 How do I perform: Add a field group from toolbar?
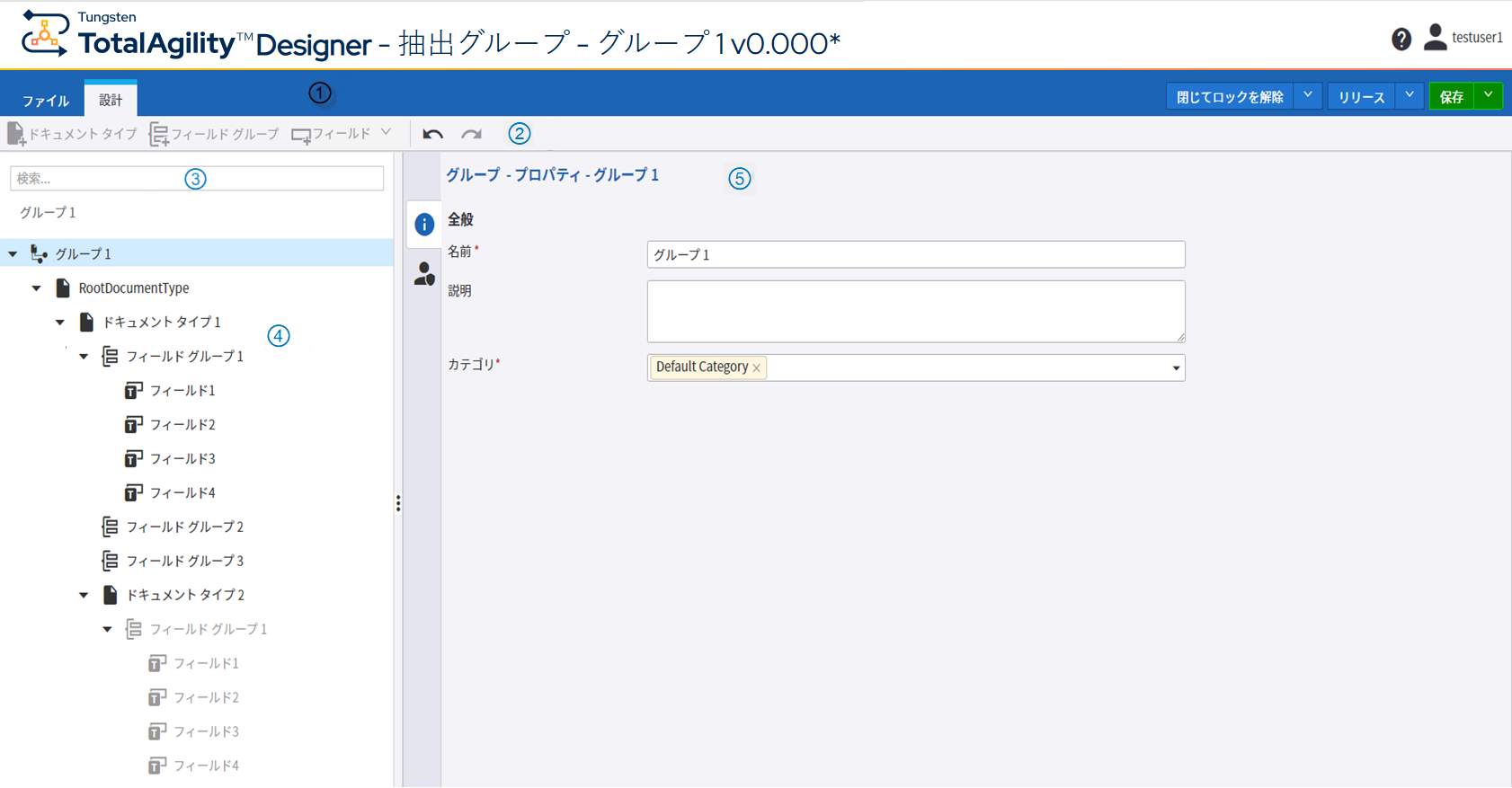(x=214, y=135)
